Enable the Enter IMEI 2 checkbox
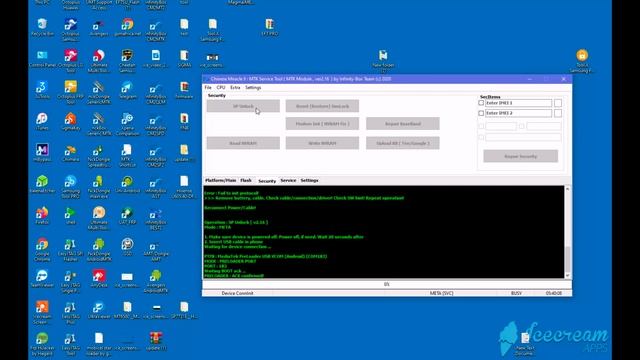This screenshot has width=640, height=360. click(x=481, y=113)
